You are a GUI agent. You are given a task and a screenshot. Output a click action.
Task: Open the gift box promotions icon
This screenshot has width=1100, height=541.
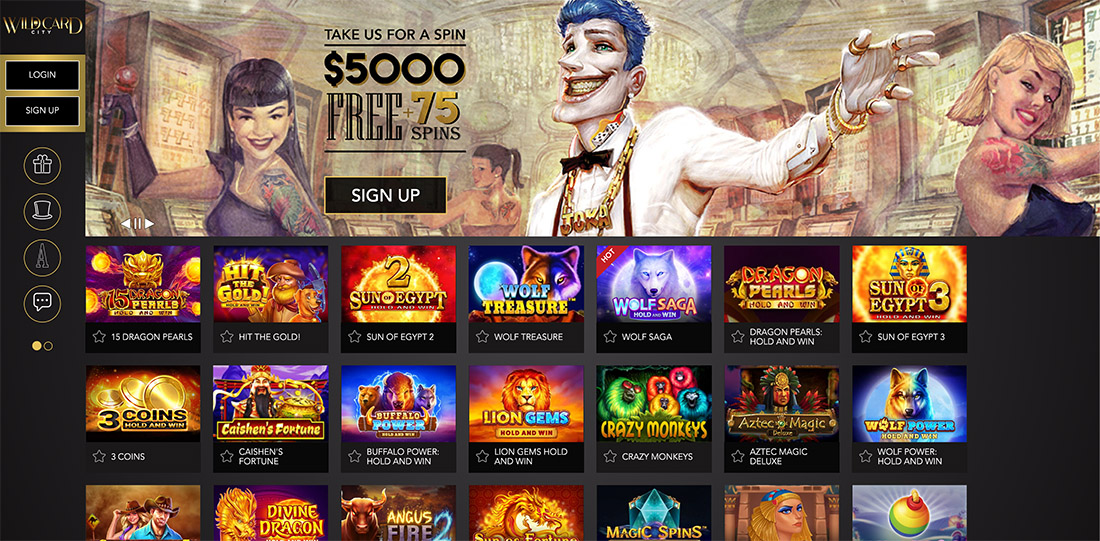42,166
